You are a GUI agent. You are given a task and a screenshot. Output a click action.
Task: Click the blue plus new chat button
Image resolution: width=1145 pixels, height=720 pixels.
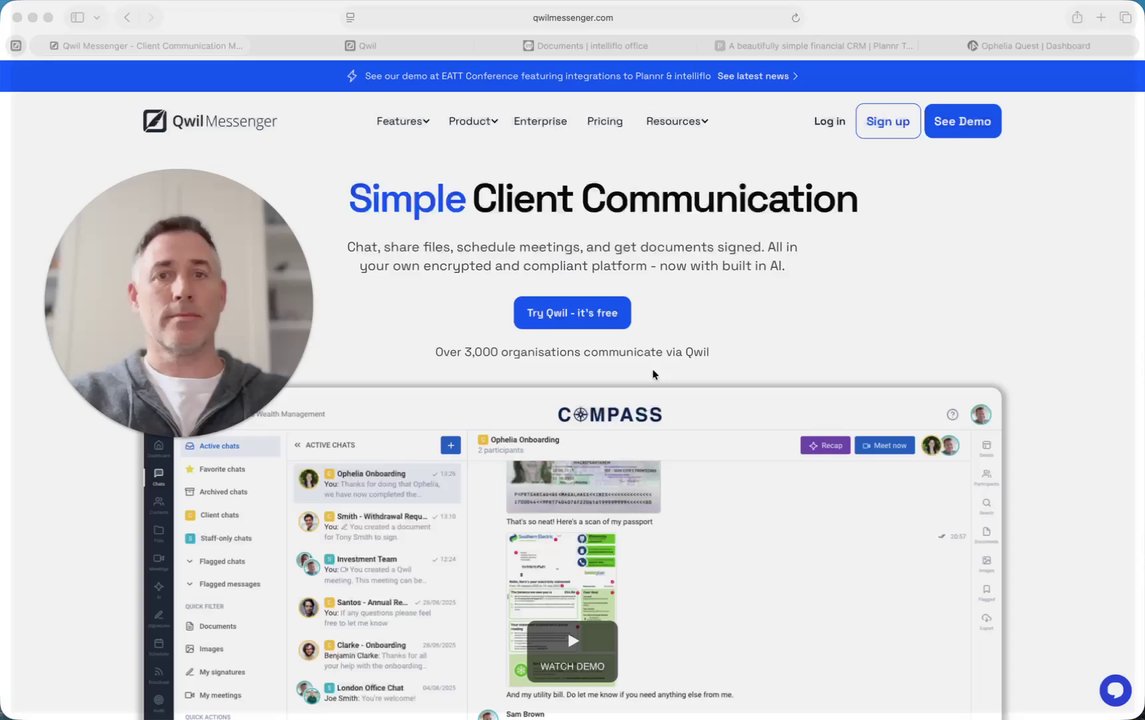[x=451, y=445]
